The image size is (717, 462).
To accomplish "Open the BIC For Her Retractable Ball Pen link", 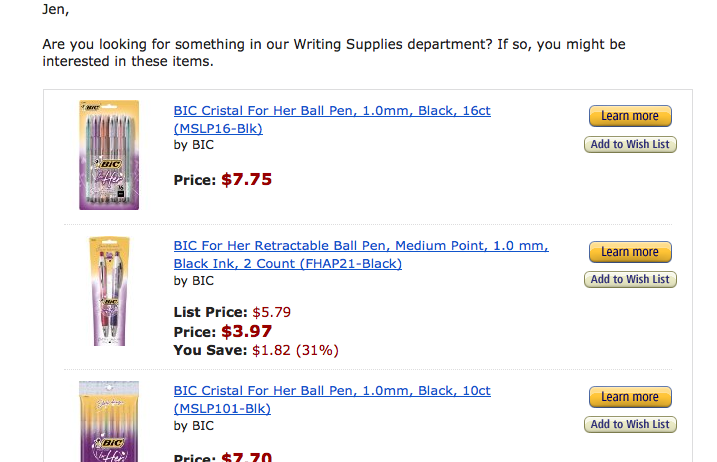I will pos(360,246).
